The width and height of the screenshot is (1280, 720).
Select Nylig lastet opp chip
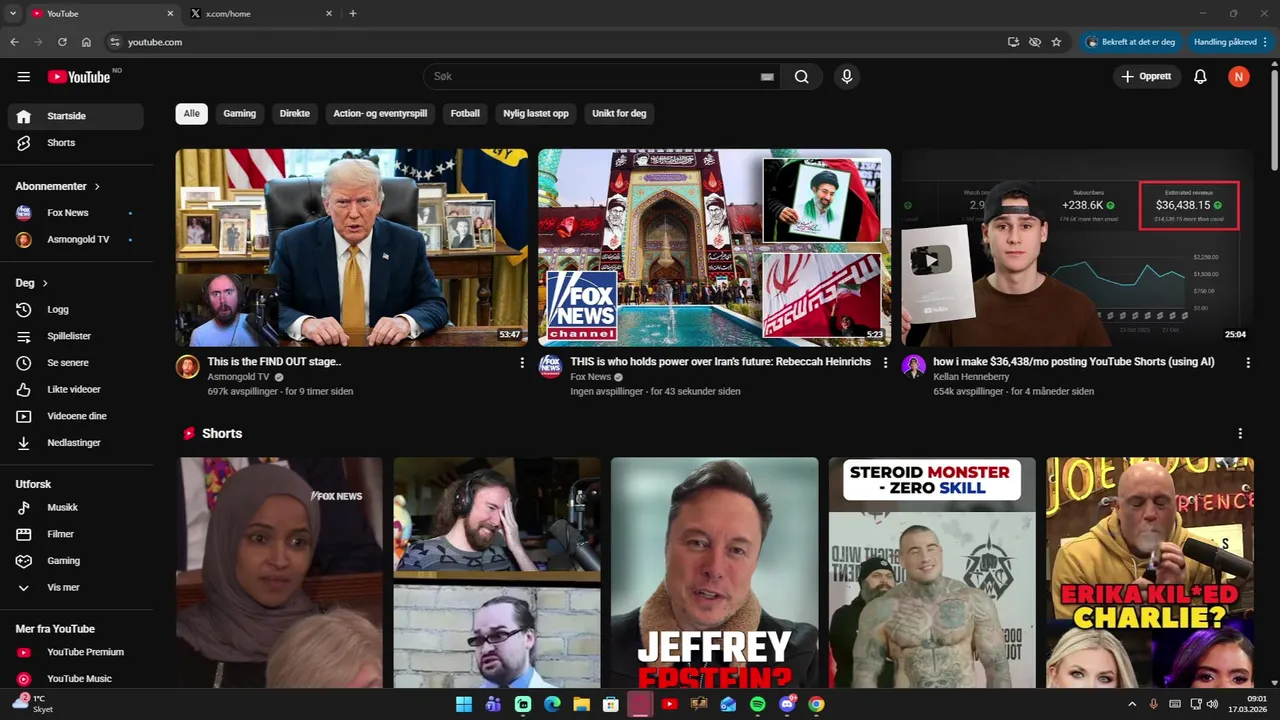coord(536,114)
